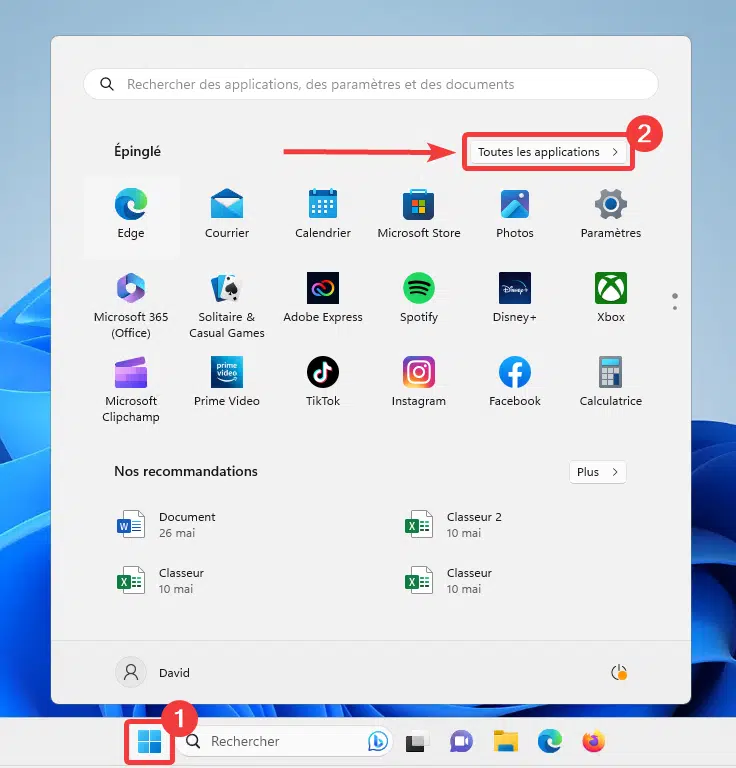Open Task View in the taskbar

click(x=417, y=742)
